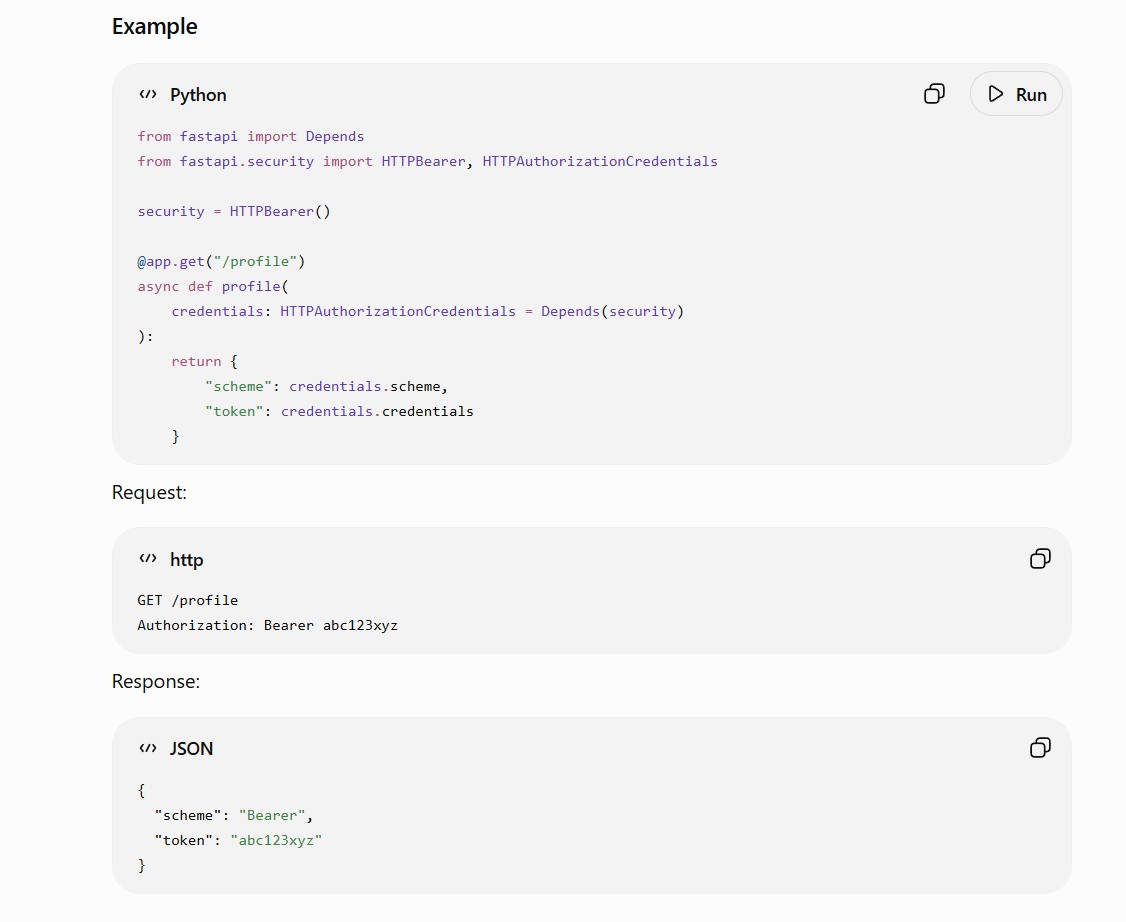Click the http language label
Viewport: 1126px width, 922px height.
coord(187,559)
